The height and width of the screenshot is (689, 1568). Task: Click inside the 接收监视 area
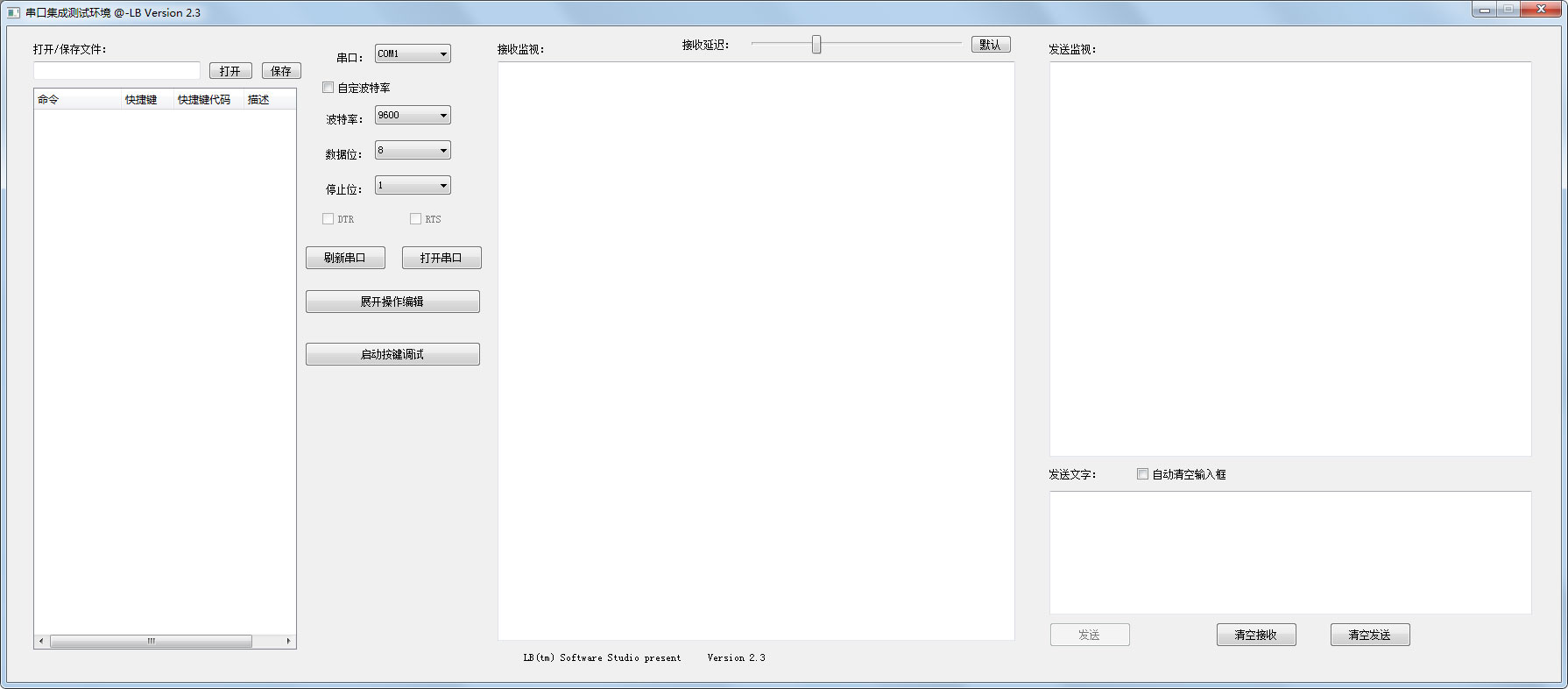coord(756,351)
